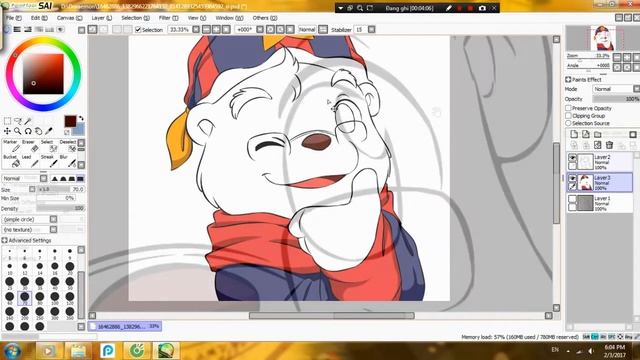Choose the Select brush tool

tap(49, 147)
